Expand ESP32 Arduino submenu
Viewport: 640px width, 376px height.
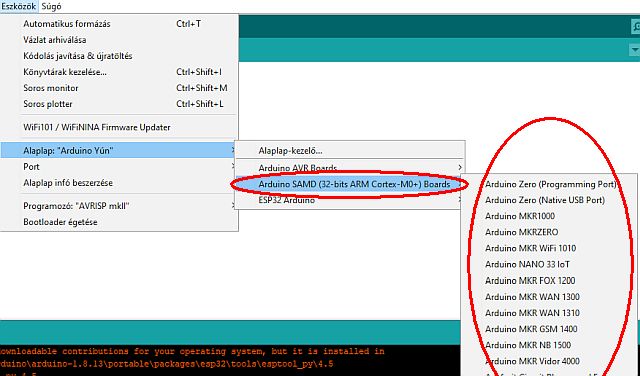pos(349,200)
